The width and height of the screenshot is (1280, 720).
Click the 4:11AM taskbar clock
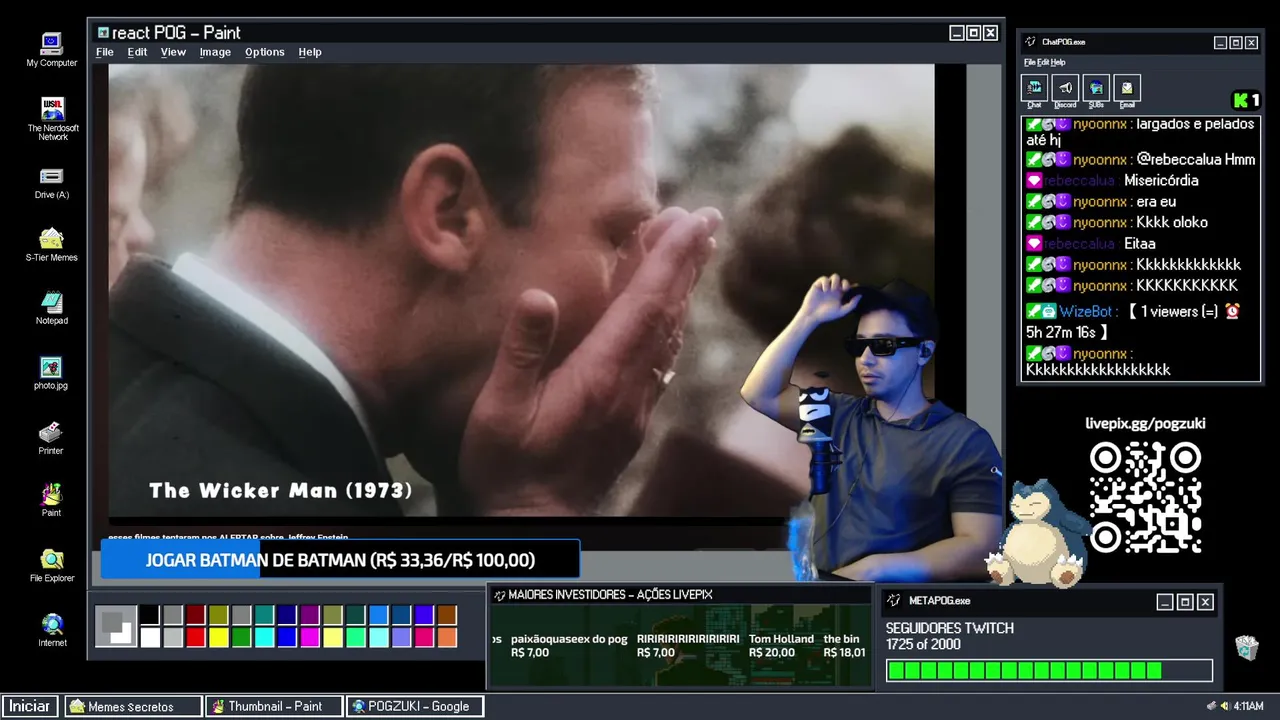tap(1249, 706)
